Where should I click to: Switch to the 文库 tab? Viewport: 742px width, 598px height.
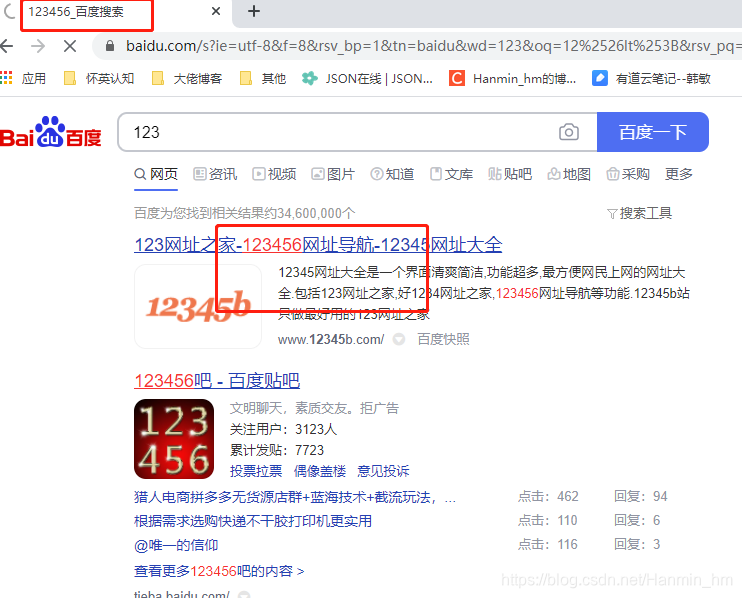[x=451, y=174]
